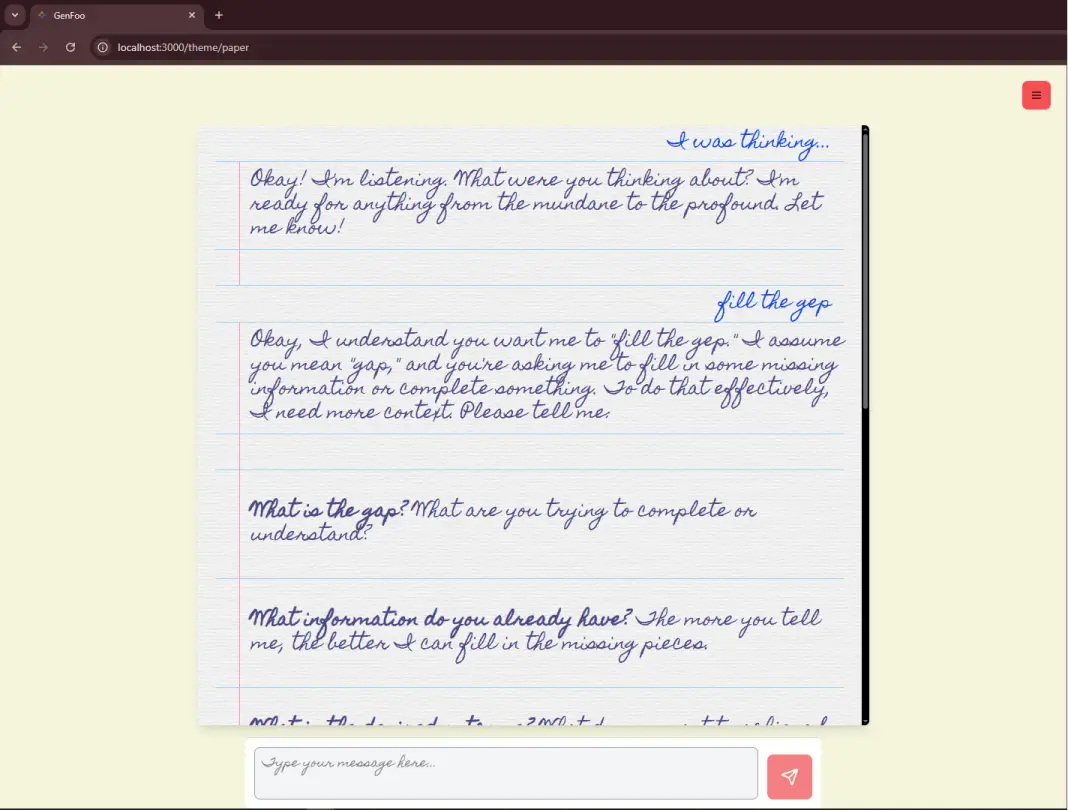Image resolution: width=1068 pixels, height=810 pixels.
Task: Click the paper plane send icon
Action: (x=789, y=776)
